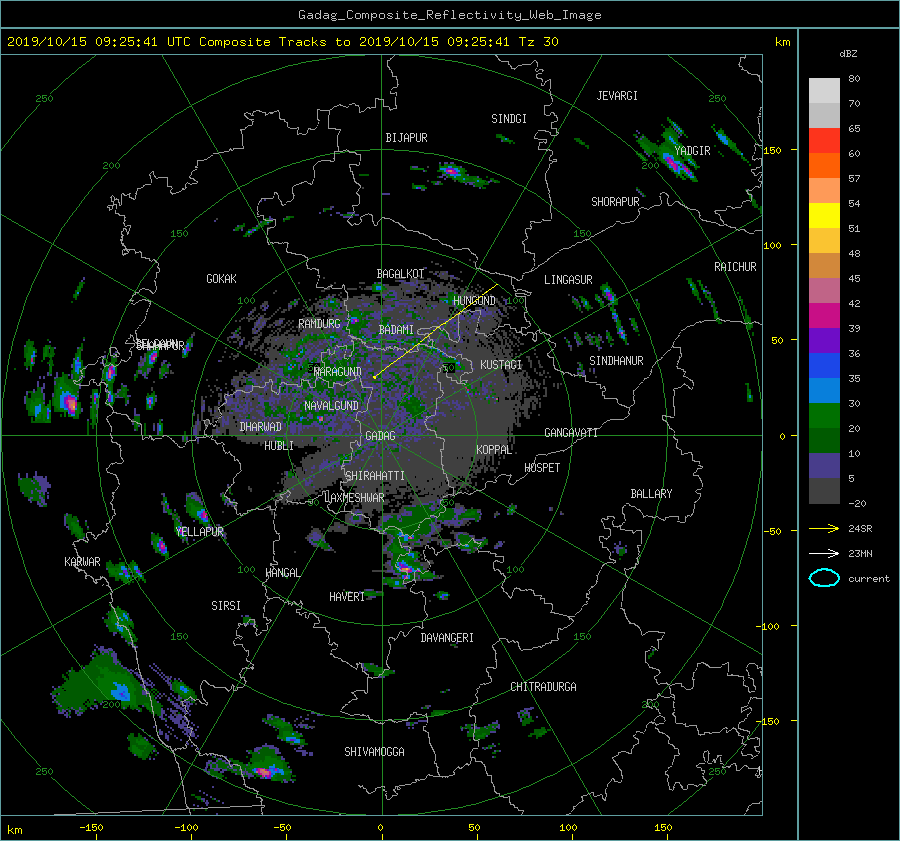Click the BALLARY city label
Image resolution: width=900 pixels, height=841 pixels.
tap(651, 494)
